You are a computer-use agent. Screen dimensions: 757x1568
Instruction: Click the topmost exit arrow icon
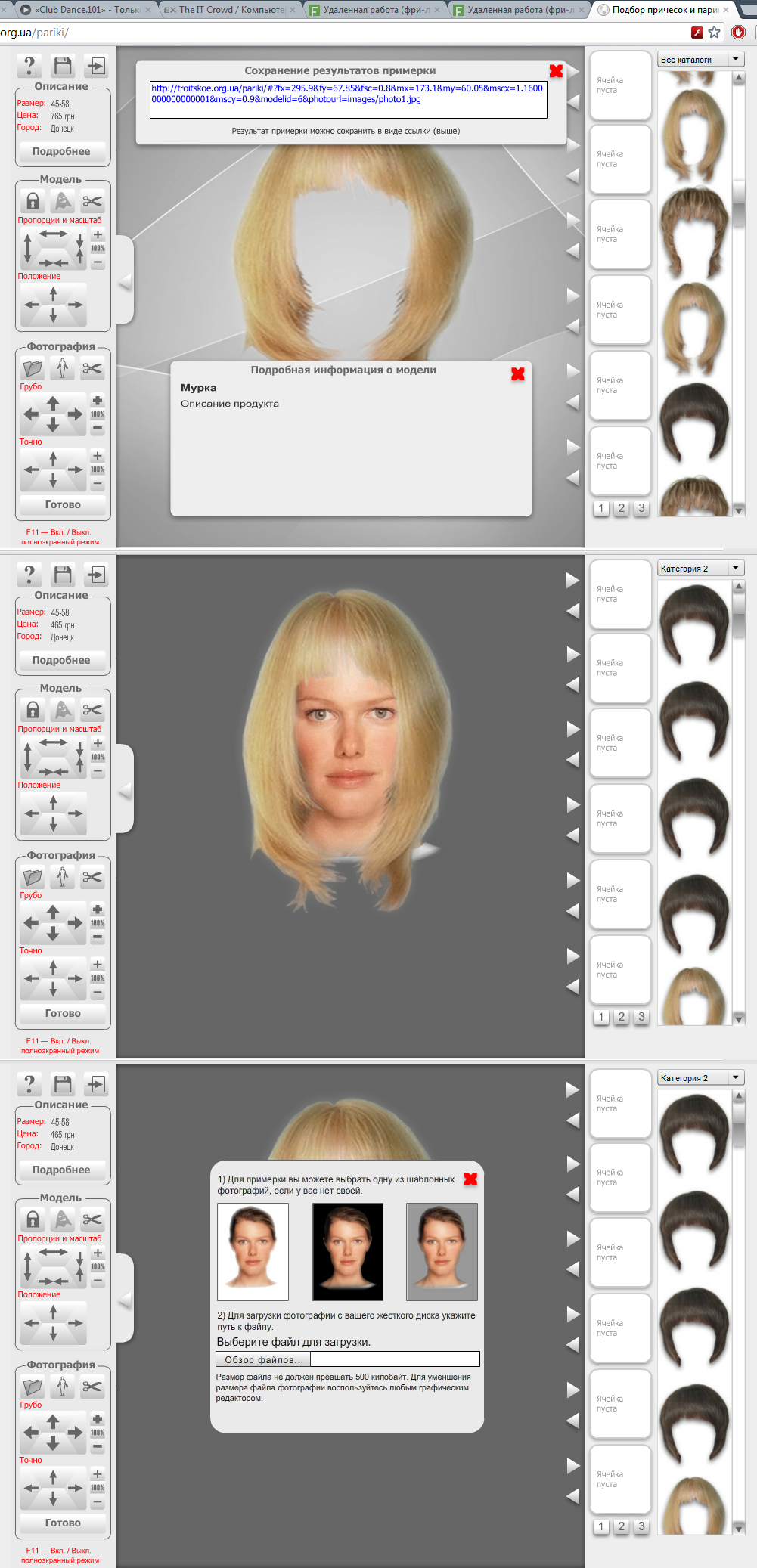[x=96, y=67]
